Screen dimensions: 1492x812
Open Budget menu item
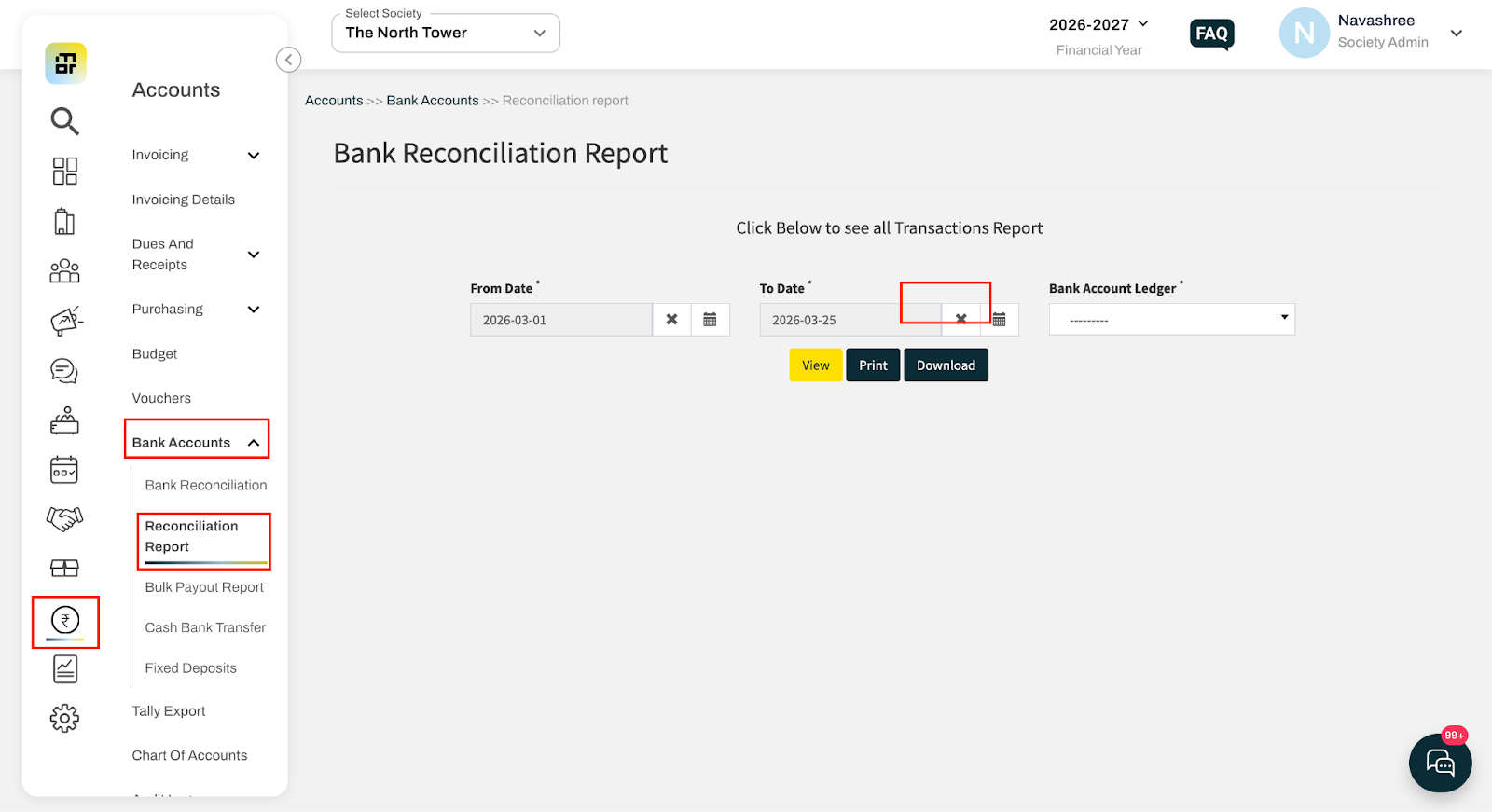point(155,354)
